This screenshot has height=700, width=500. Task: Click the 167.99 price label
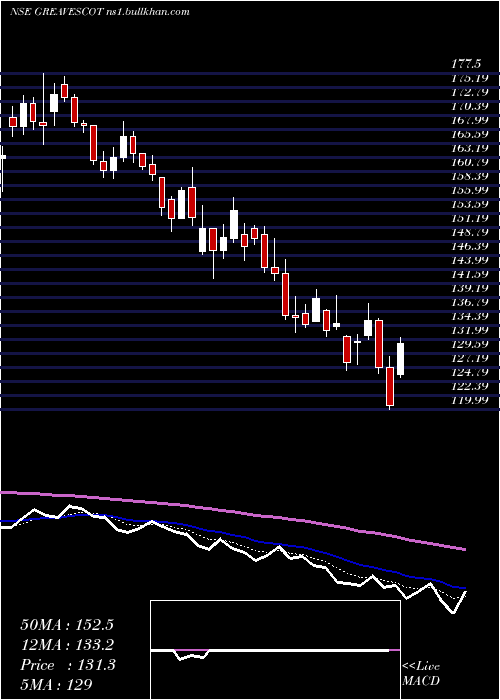click(471, 120)
